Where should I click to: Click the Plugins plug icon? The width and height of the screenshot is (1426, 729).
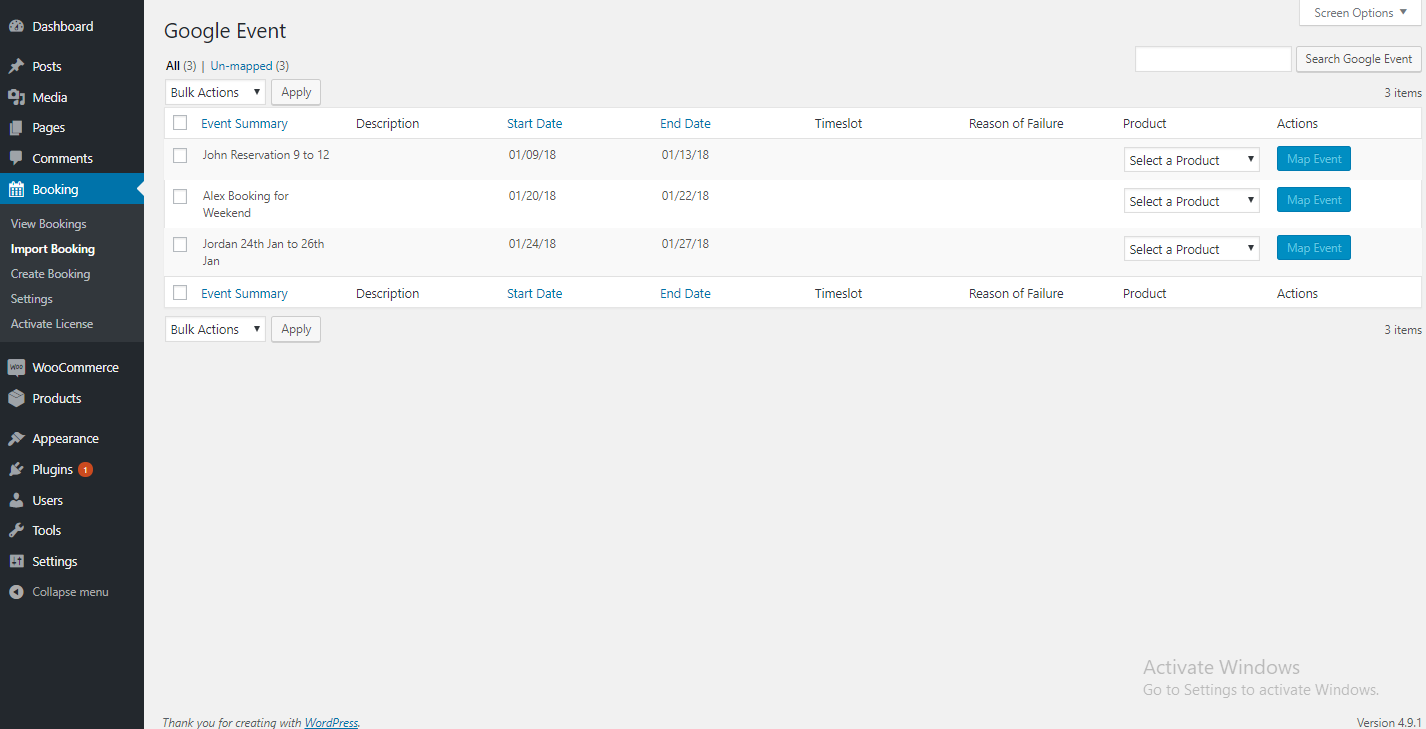coord(18,469)
